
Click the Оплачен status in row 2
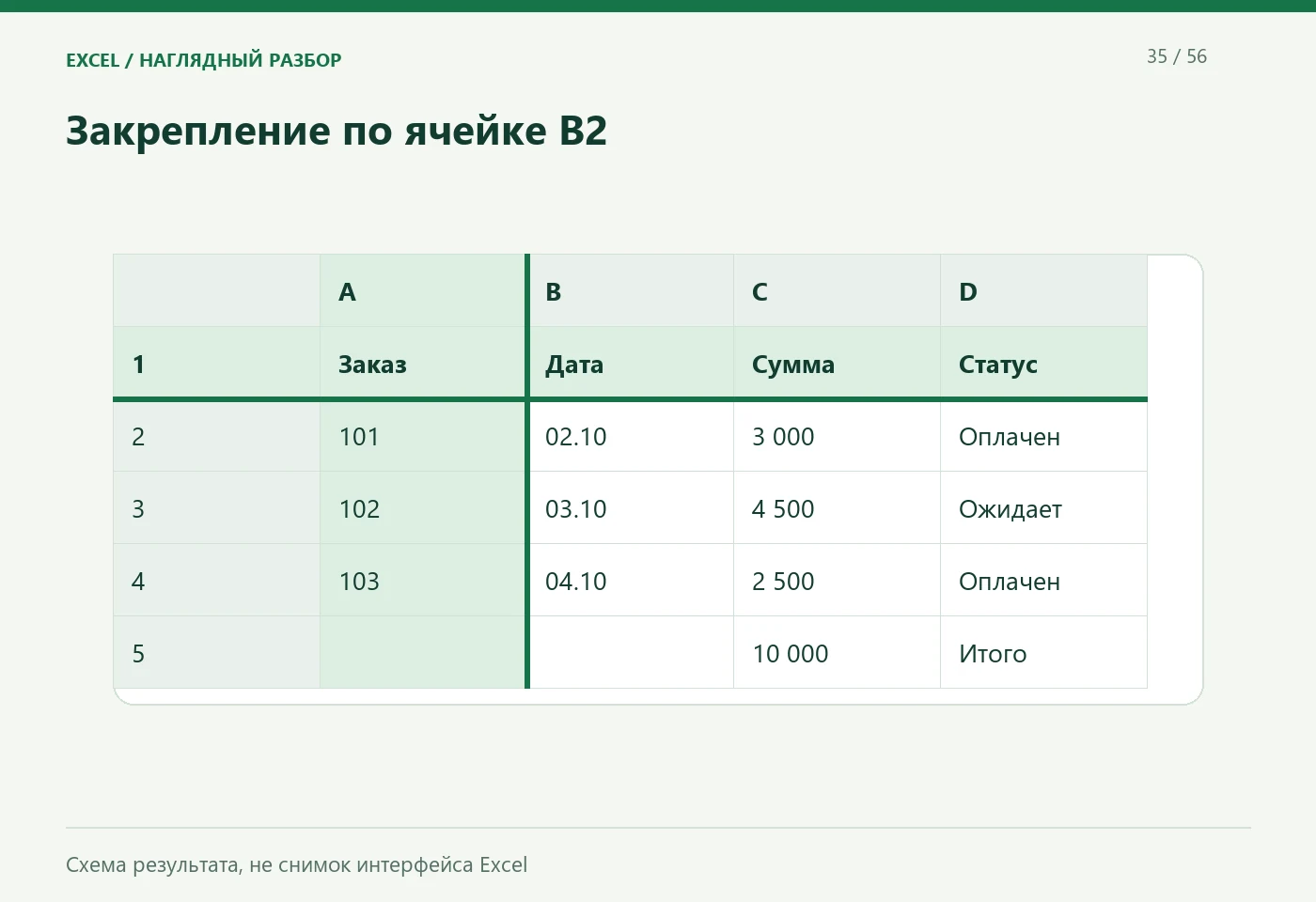tap(1043, 436)
